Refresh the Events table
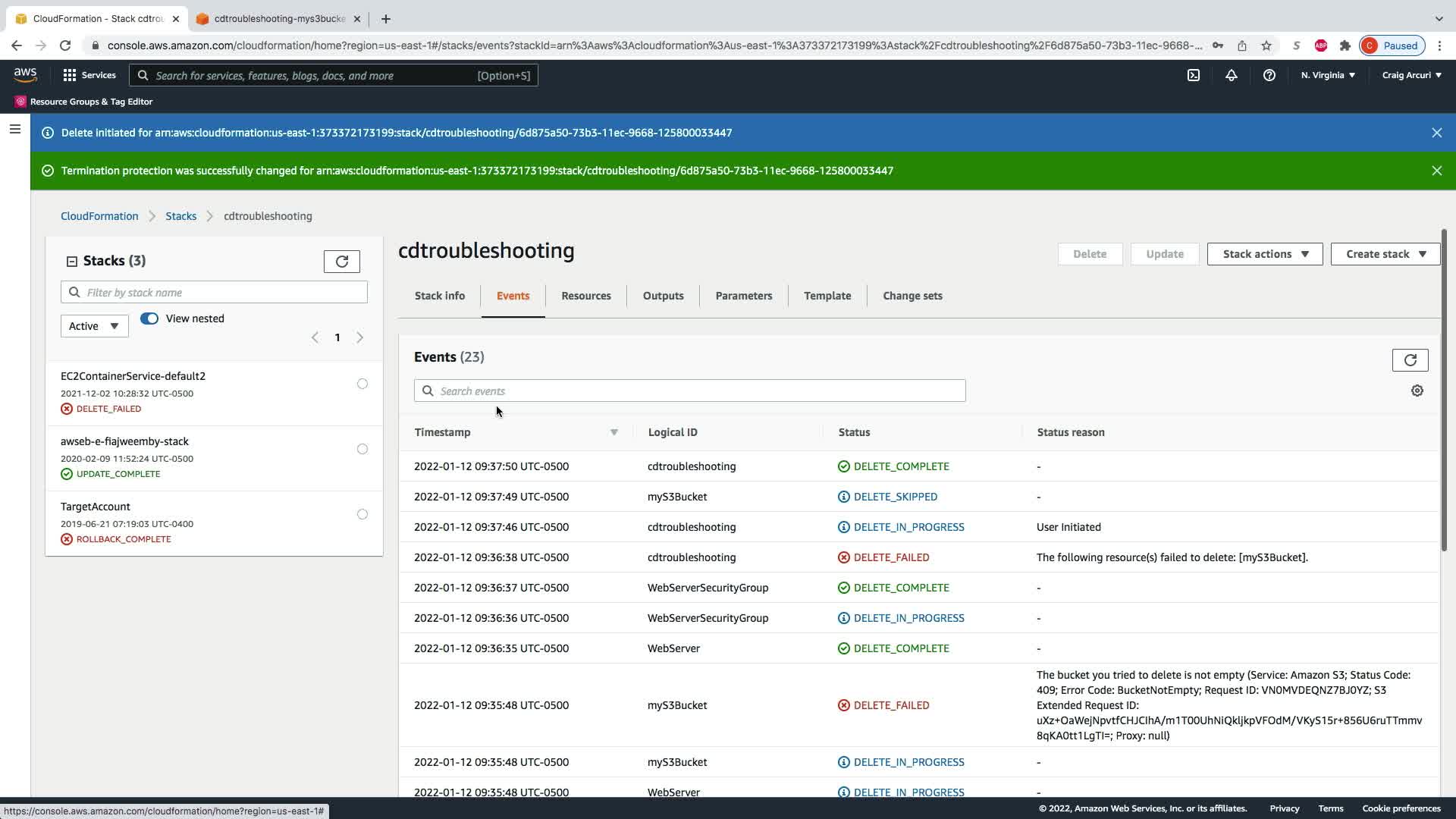The height and width of the screenshot is (819, 1456). [x=1410, y=360]
